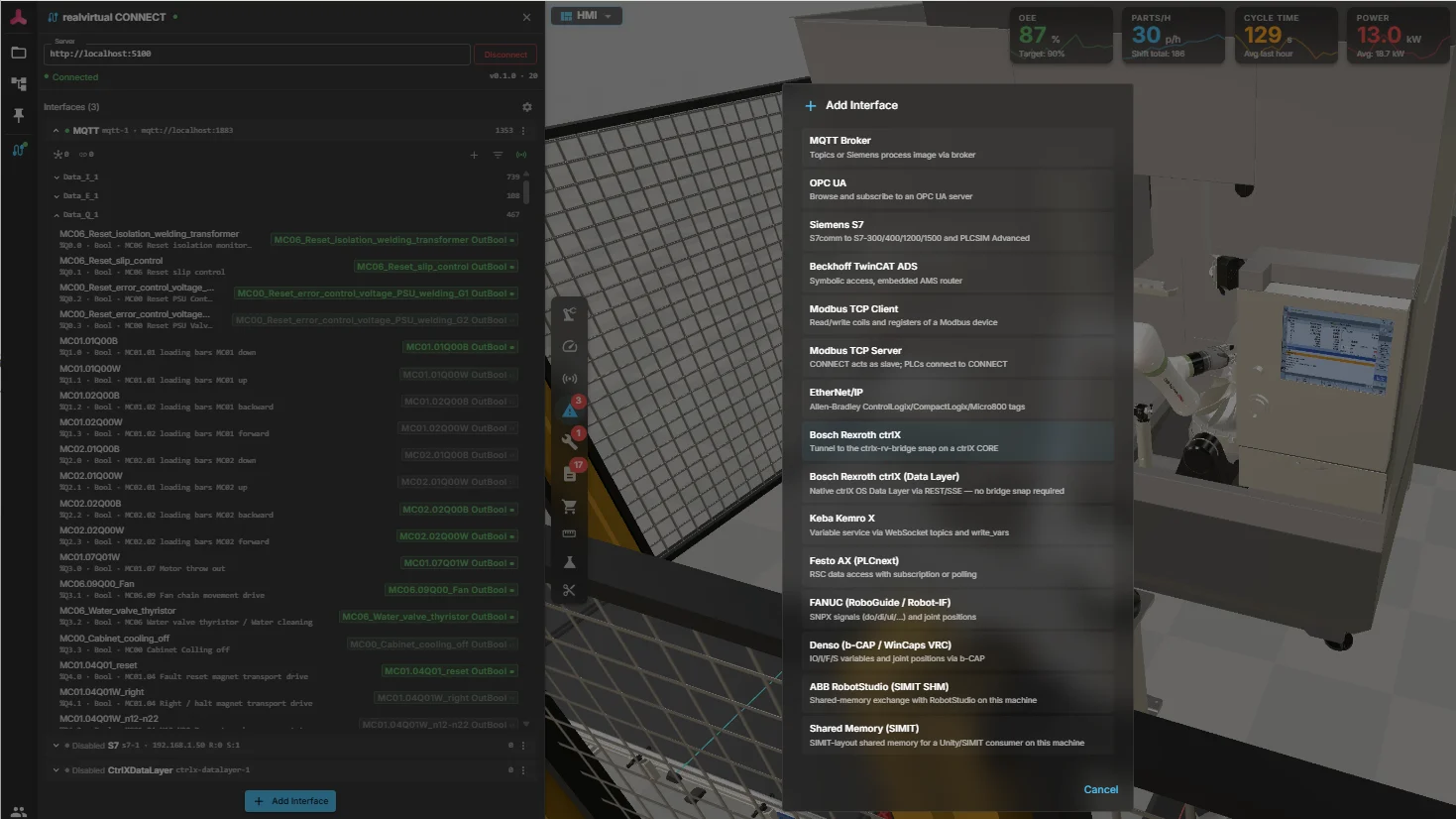The height and width of the screenshot is (819, 1456).
Task: Open the CYCLE TIME KPI card
Action: coord(1288,36)
